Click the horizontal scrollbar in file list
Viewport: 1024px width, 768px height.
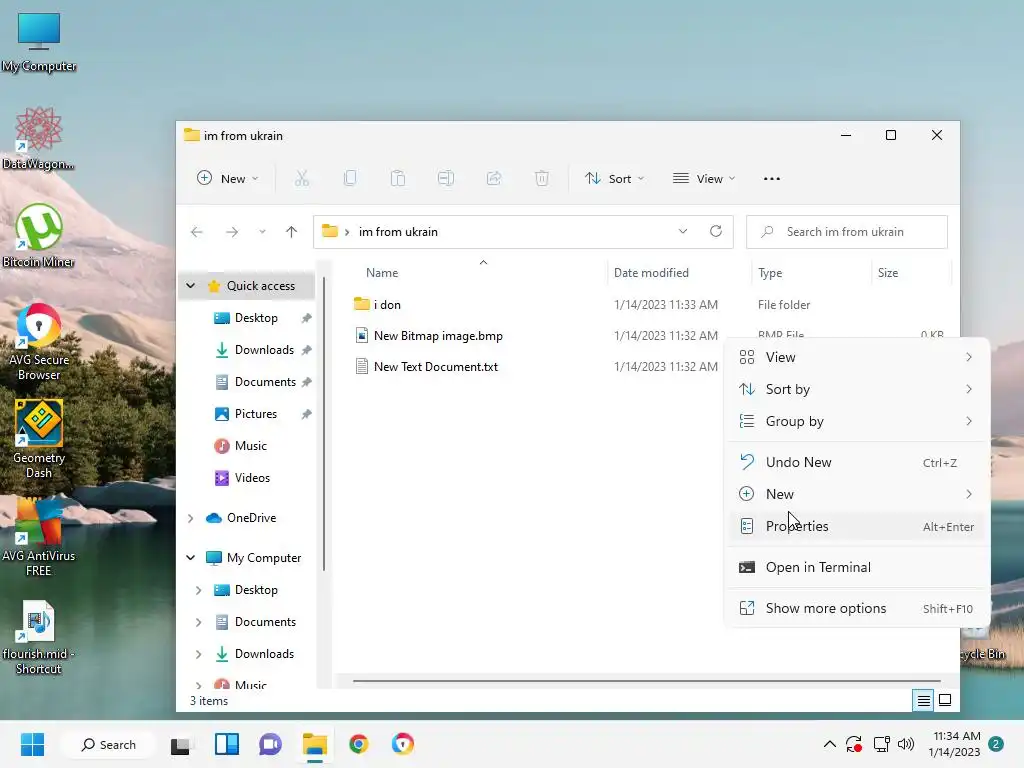click(x=647, y=681)
